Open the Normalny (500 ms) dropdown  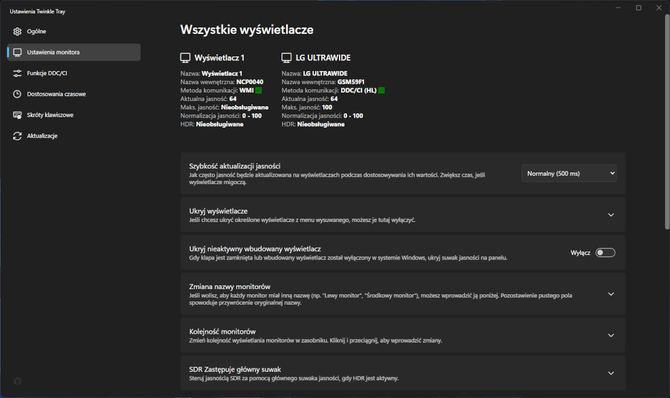point(569,173)
